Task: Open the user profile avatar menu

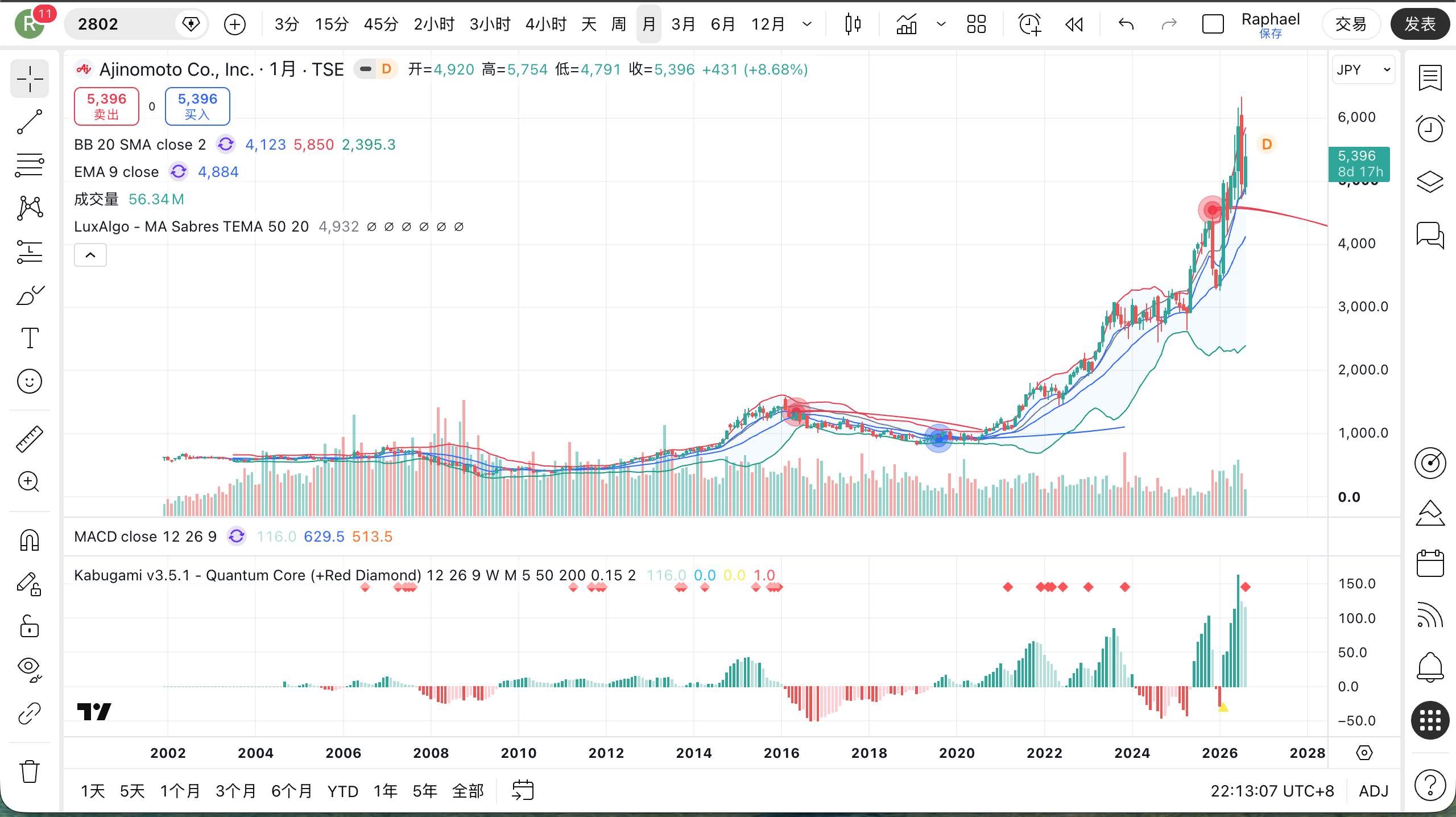Action: tap(30, 24)
